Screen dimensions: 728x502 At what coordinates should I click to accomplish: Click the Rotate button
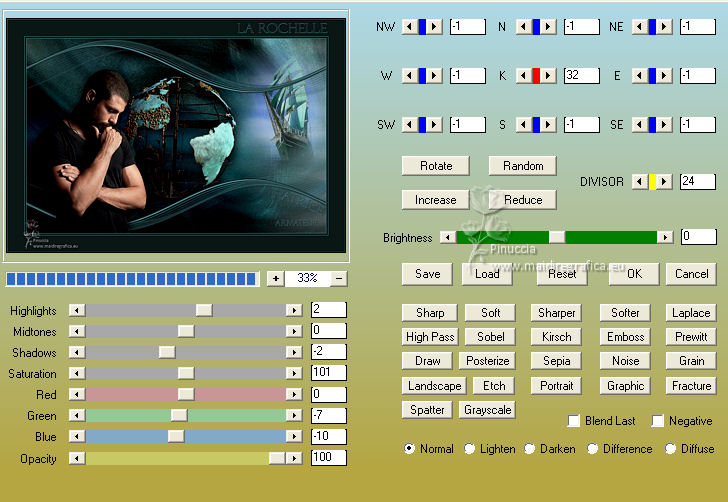point(436,166)
